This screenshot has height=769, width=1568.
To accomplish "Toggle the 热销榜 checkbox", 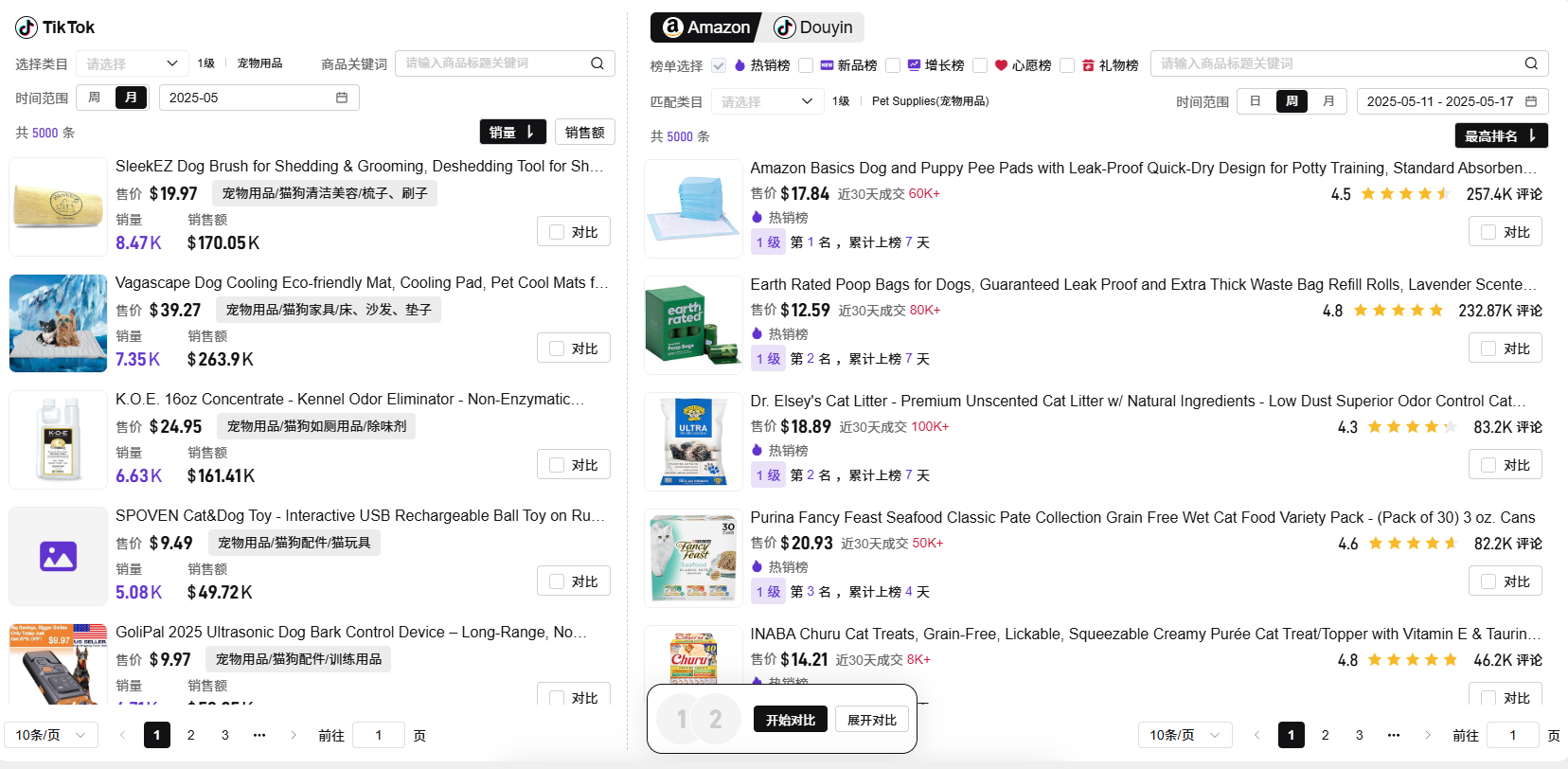I will tap(719, 65).
